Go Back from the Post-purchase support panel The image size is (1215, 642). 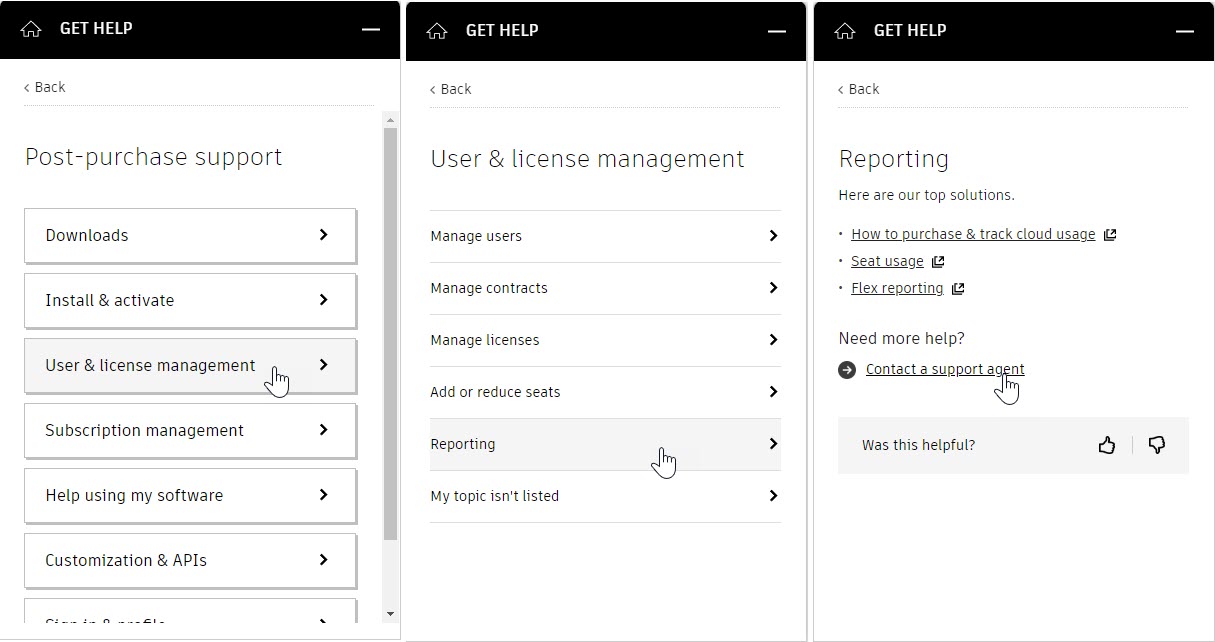(45, 87)
